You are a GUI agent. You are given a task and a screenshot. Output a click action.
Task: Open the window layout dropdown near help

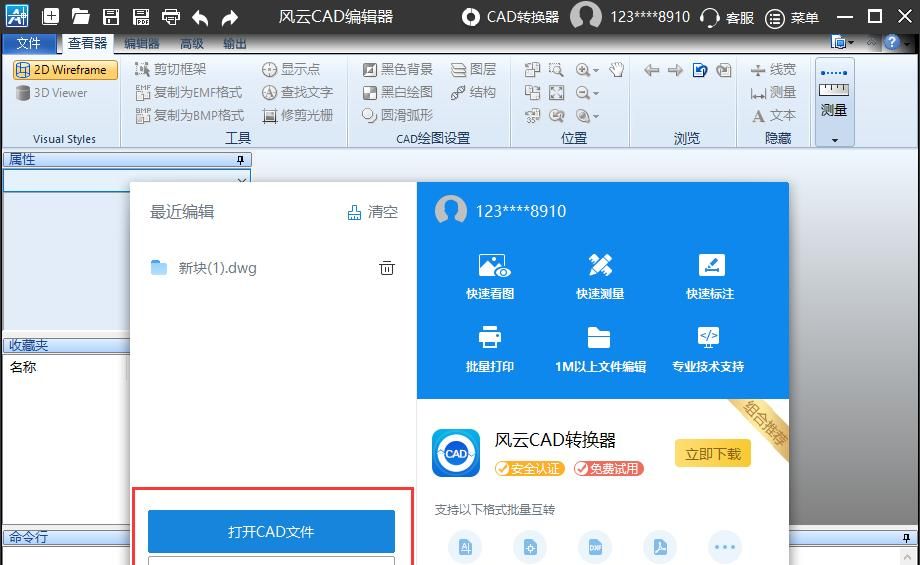842,42
